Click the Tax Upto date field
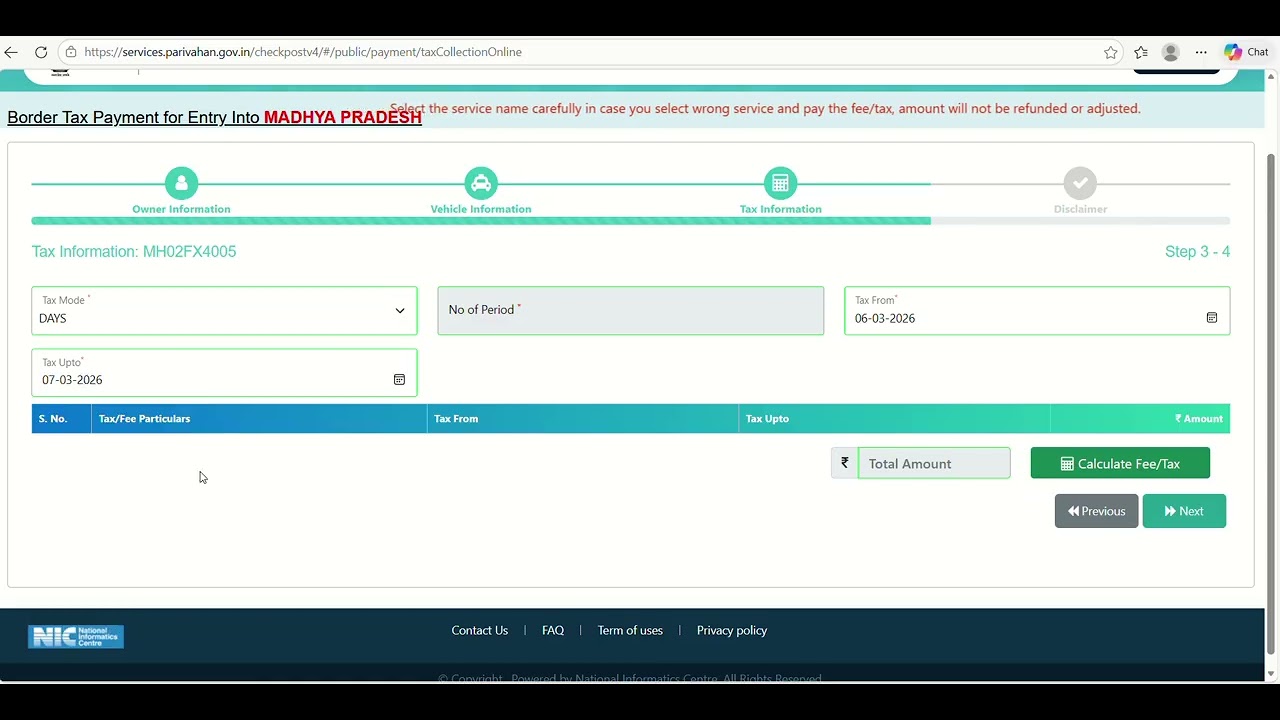 point(224,373)
